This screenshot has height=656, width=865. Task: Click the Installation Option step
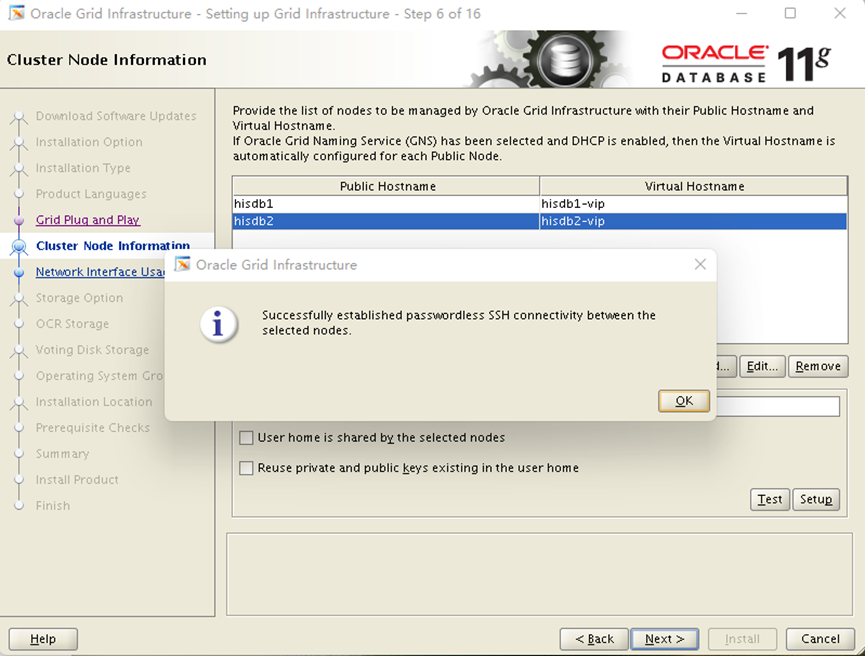click(x=89, y=142)
